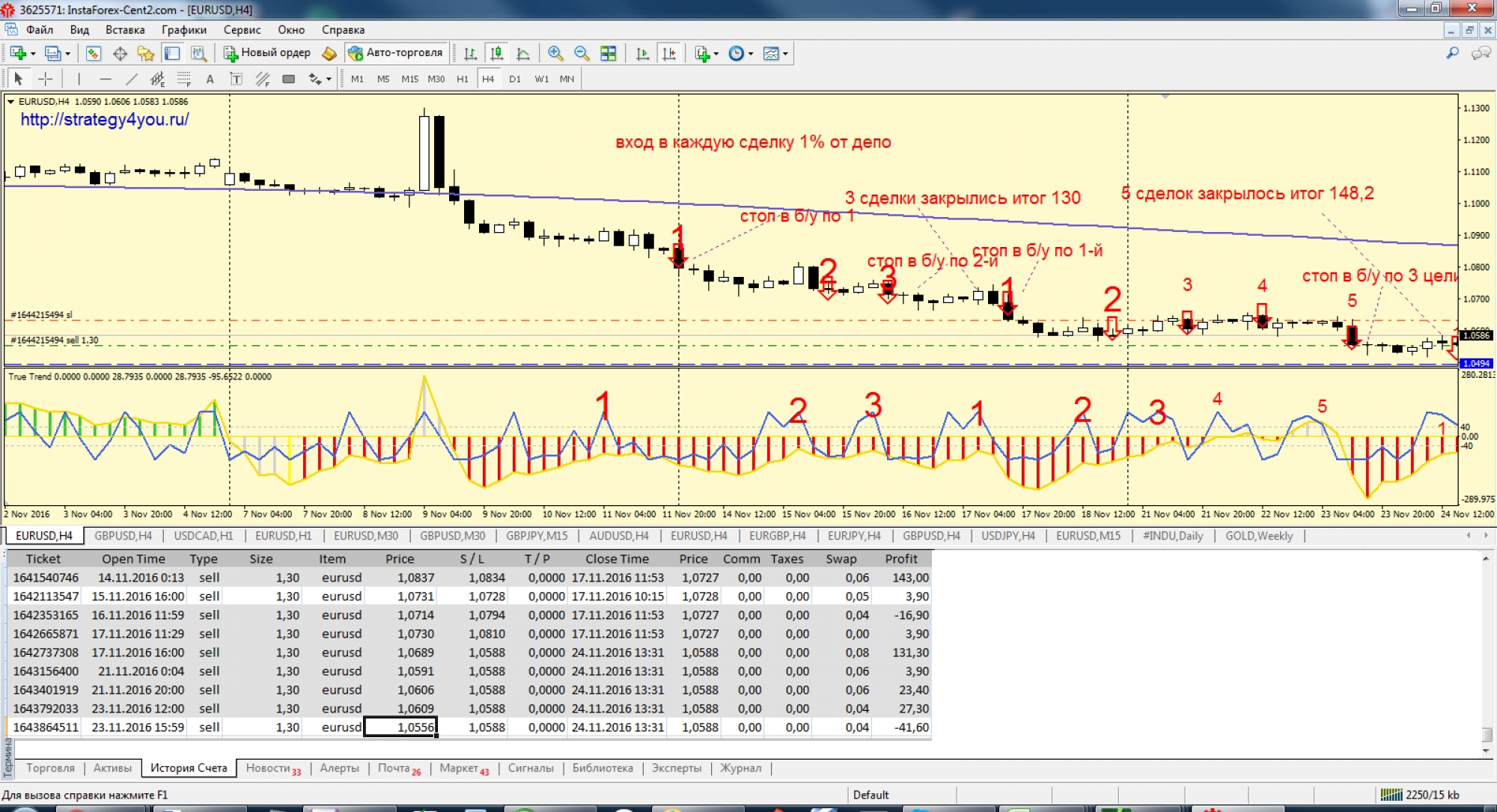This screenshot has height=812, width=1497.
Task: Switch chart to candlestick mode
Action: click(x=496, y=53)
